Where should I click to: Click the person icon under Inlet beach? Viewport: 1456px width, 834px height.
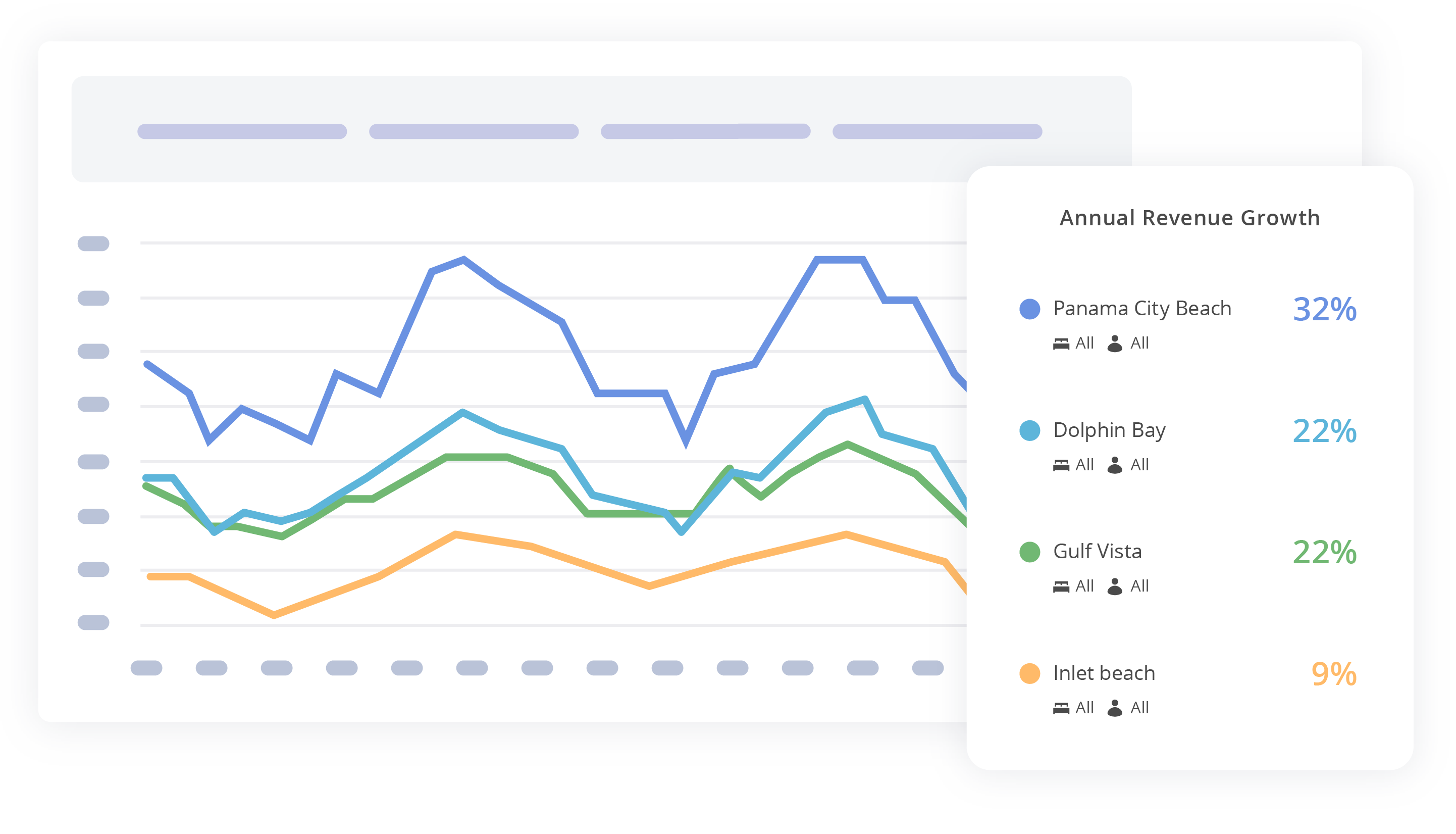pyautogui.click(x=1114, y=709)
